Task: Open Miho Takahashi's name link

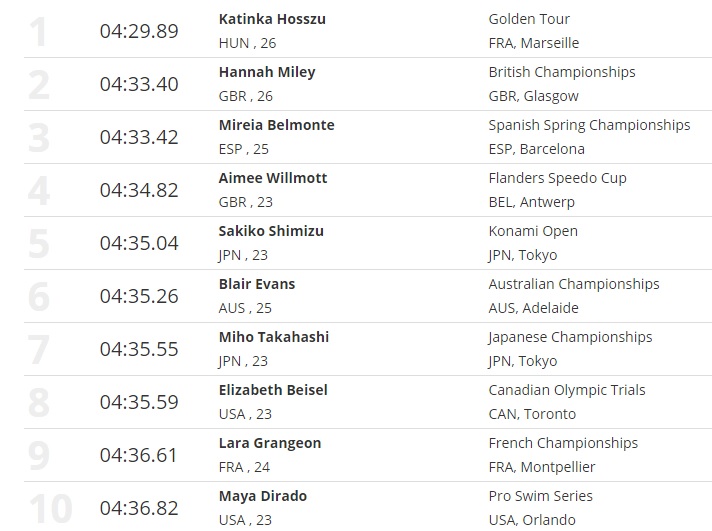Action: 273,337
